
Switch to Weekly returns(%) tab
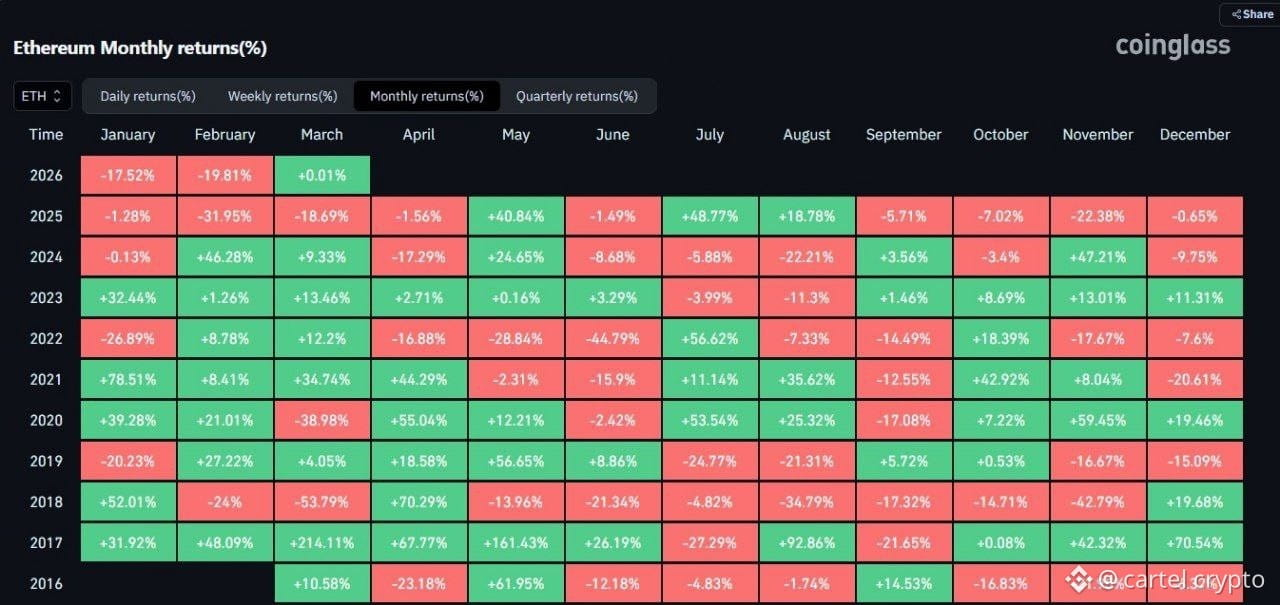[282, 96]
